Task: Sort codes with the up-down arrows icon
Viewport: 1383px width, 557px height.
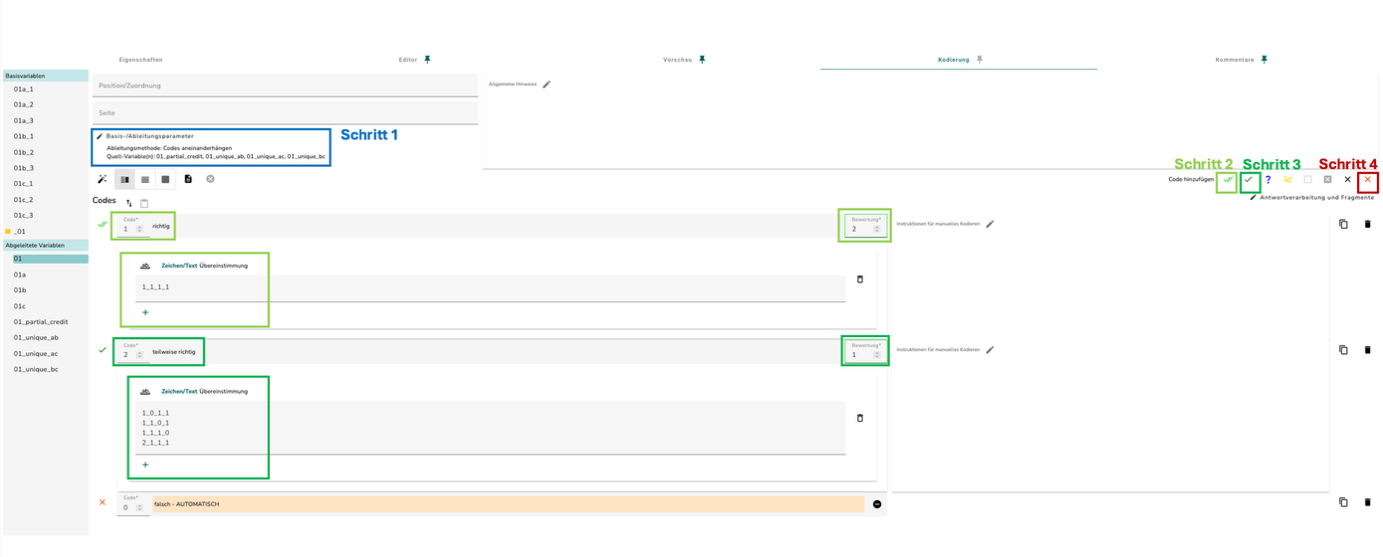Action: click(129, 203)
